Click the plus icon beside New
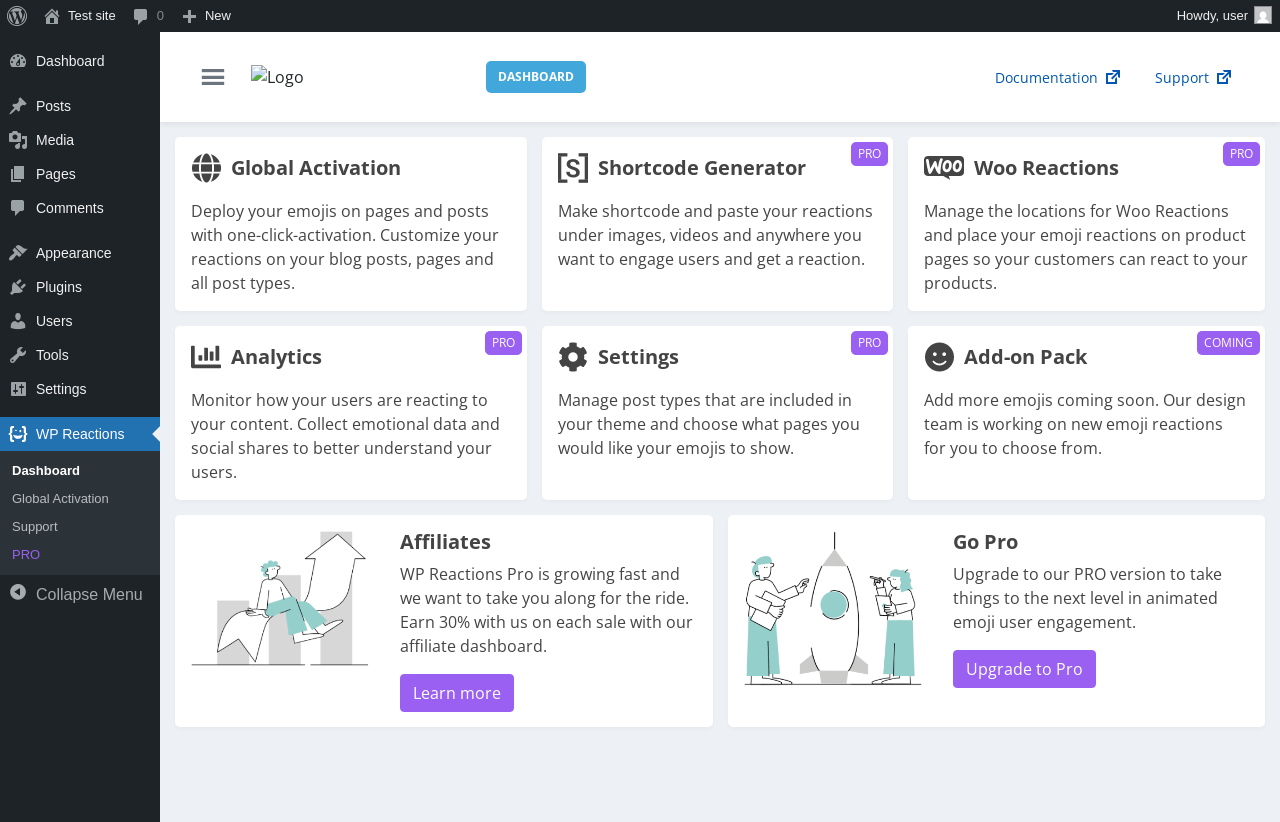The image size is (1280, 822). click(189, 16)
